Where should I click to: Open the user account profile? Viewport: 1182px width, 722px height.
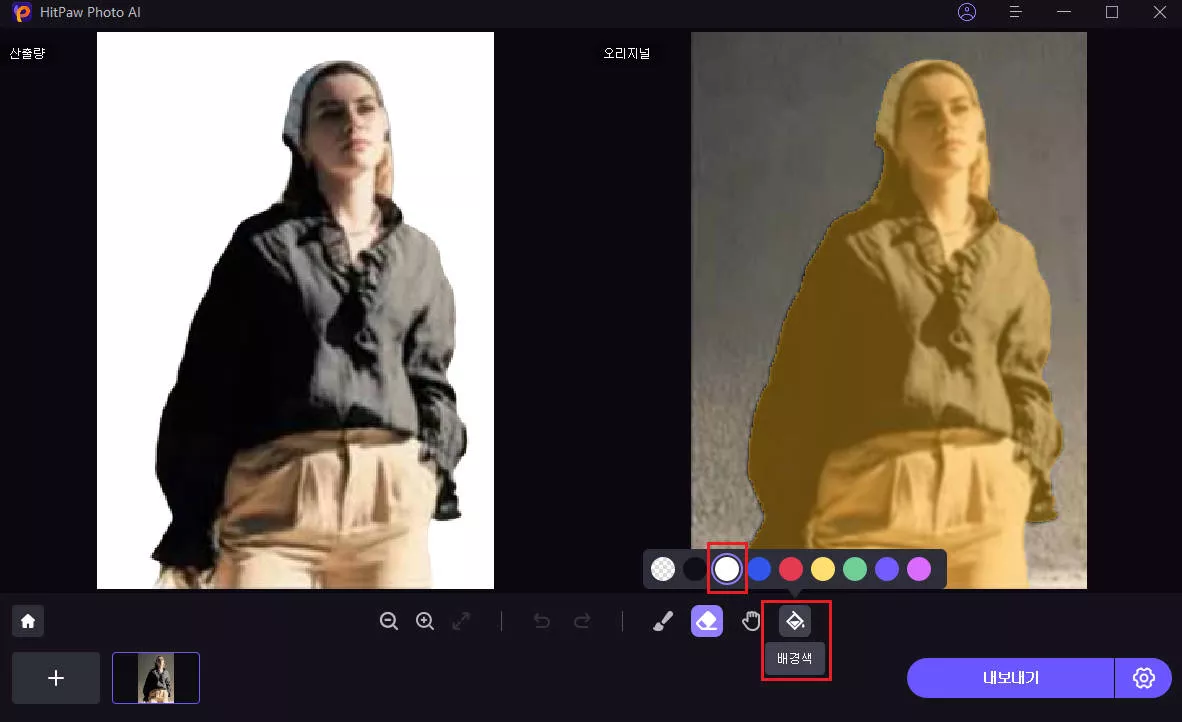pos(966,12)
